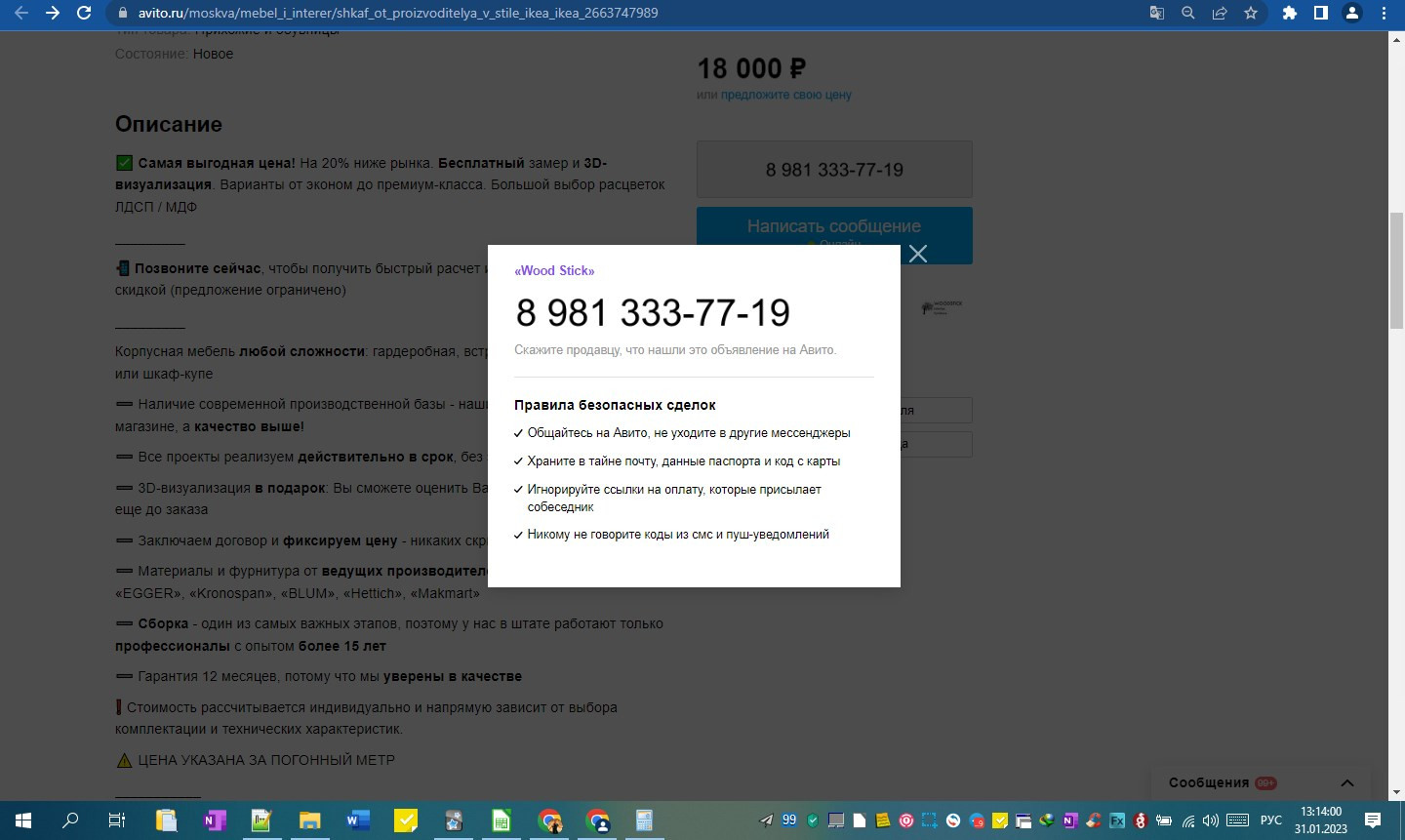Image resolution: width=1405 pixels, height=840 pixels.
Task: Open LibreOffice Calc from taskbar
Action: pos(502,820)
